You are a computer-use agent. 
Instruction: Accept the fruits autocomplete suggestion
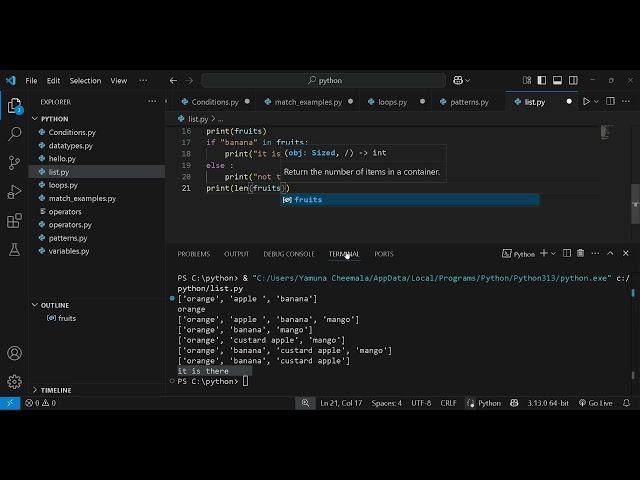[x=410, y=200]
